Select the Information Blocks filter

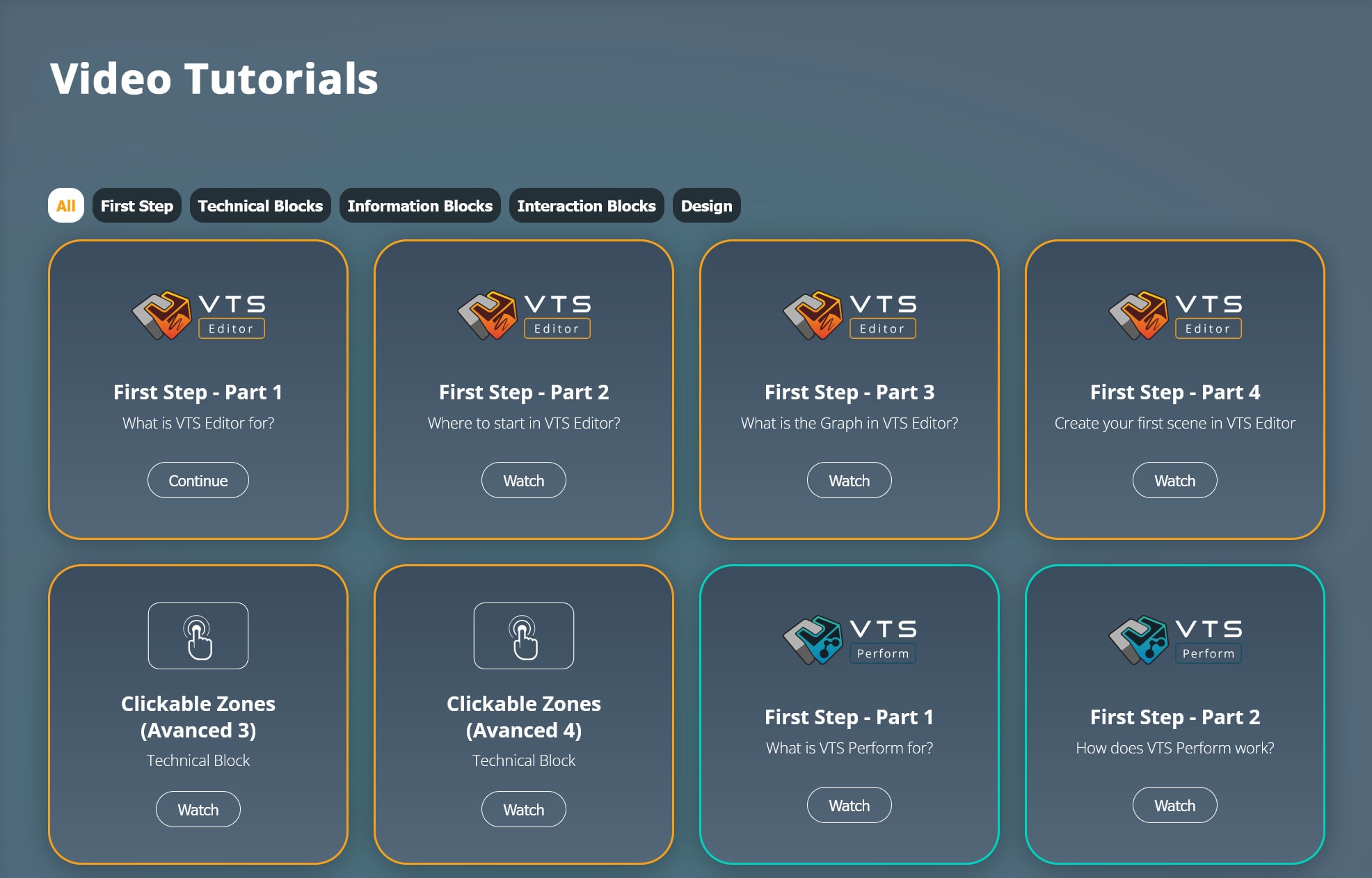pos(420,205)
